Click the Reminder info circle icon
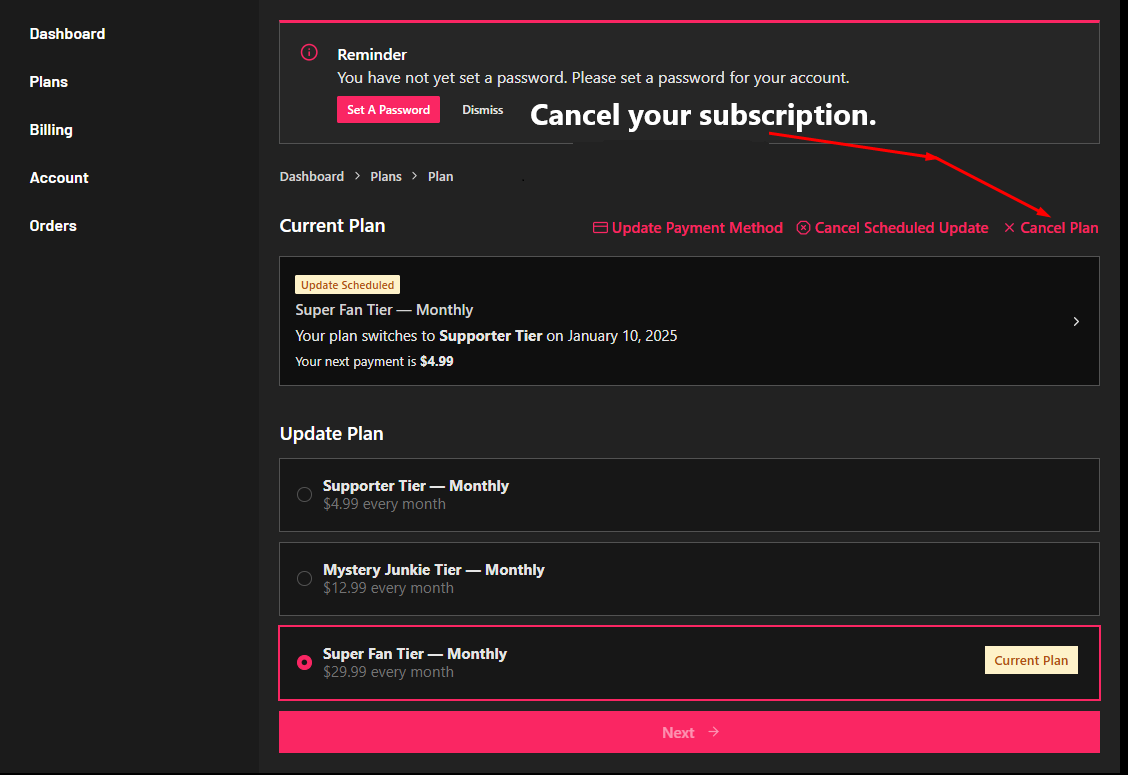The image size is (1128, 775). click(x=309, y=53)
